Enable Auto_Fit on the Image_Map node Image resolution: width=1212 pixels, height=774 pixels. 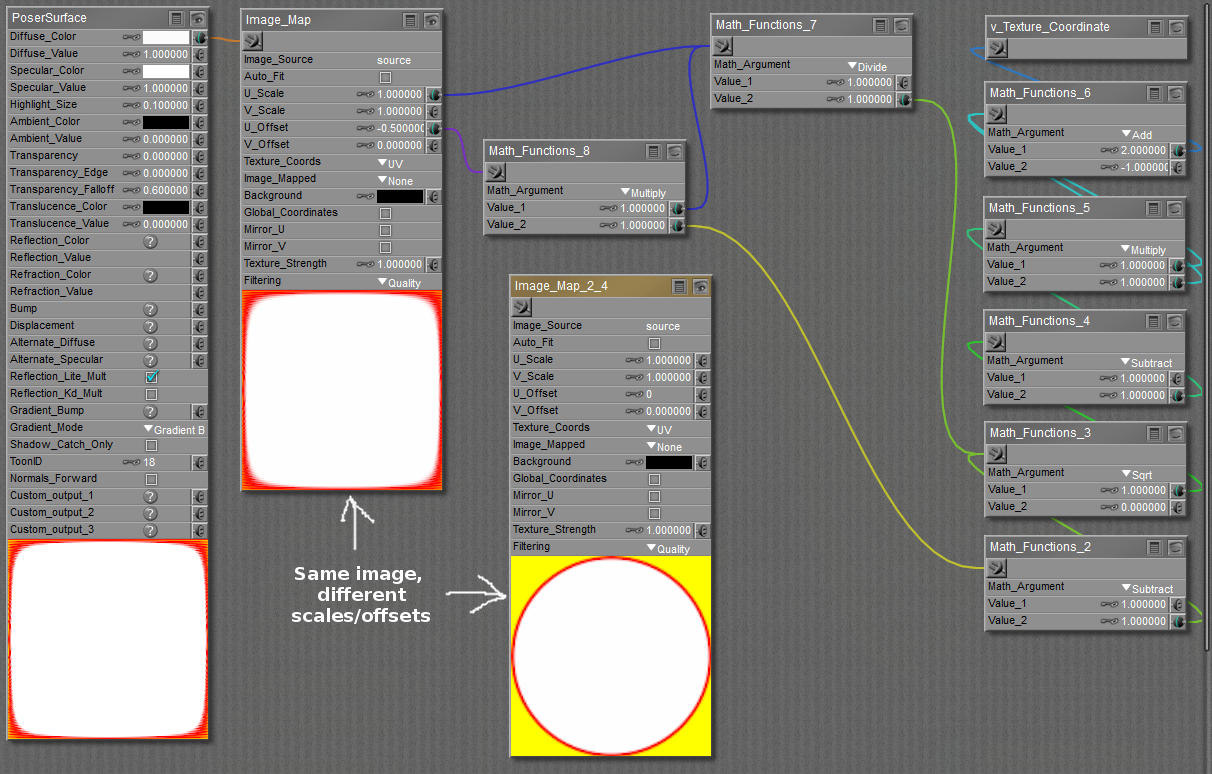[x=385, y=77]
